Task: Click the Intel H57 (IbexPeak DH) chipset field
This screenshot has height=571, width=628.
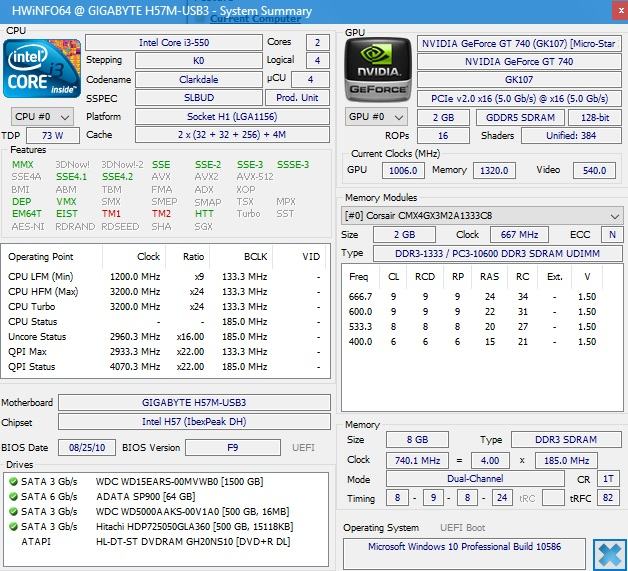Action: tap(194, 422)
